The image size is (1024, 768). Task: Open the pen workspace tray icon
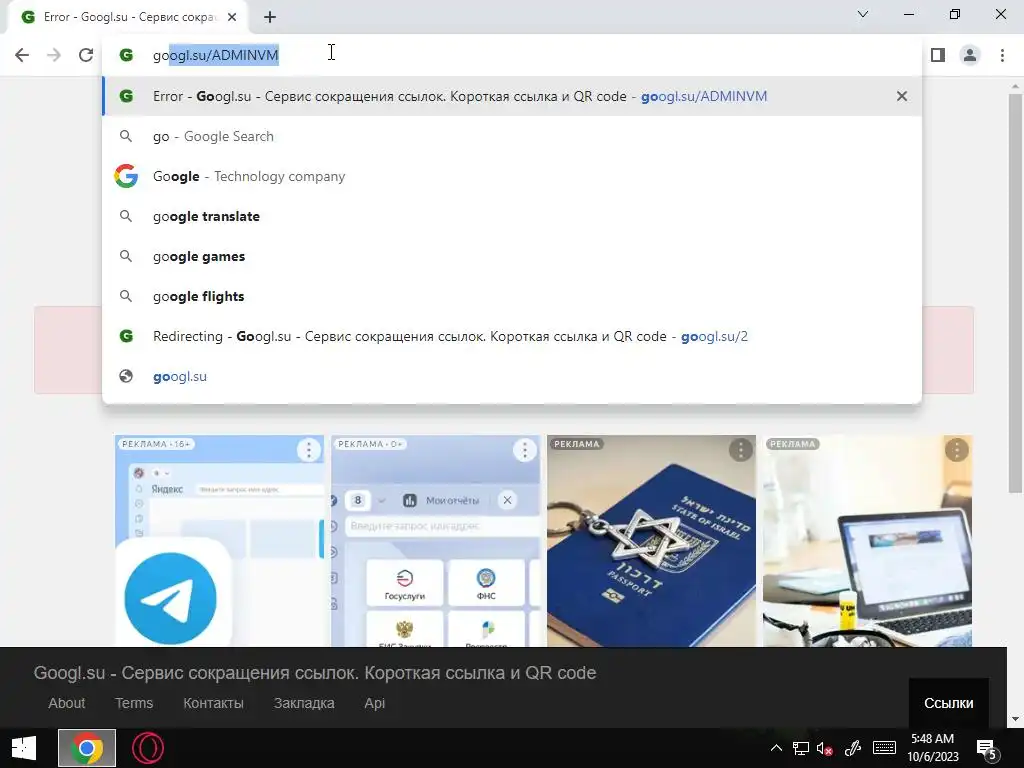tap(852, 748)
